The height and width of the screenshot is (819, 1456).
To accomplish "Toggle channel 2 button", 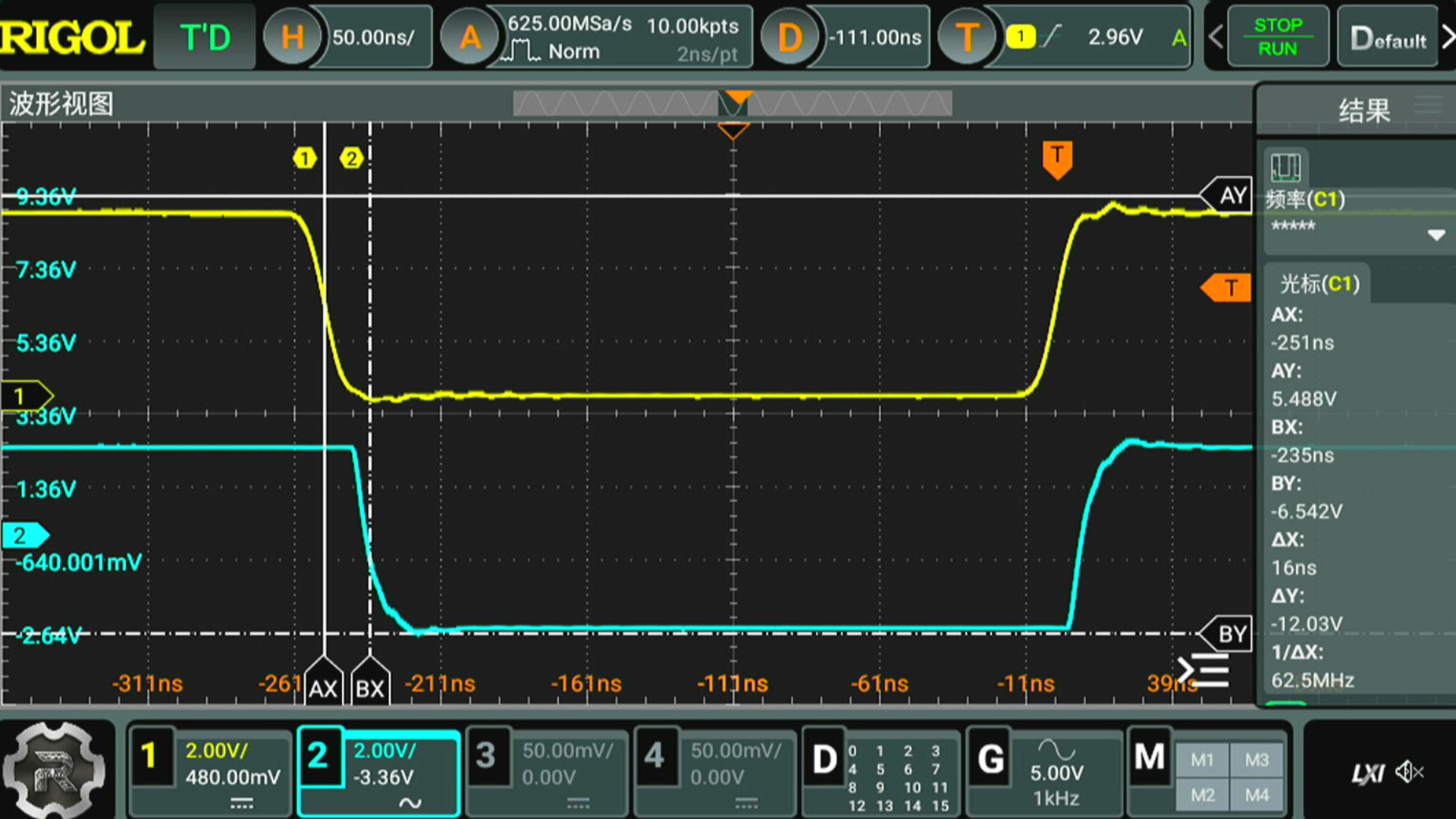I will click(x=318, y=756).
